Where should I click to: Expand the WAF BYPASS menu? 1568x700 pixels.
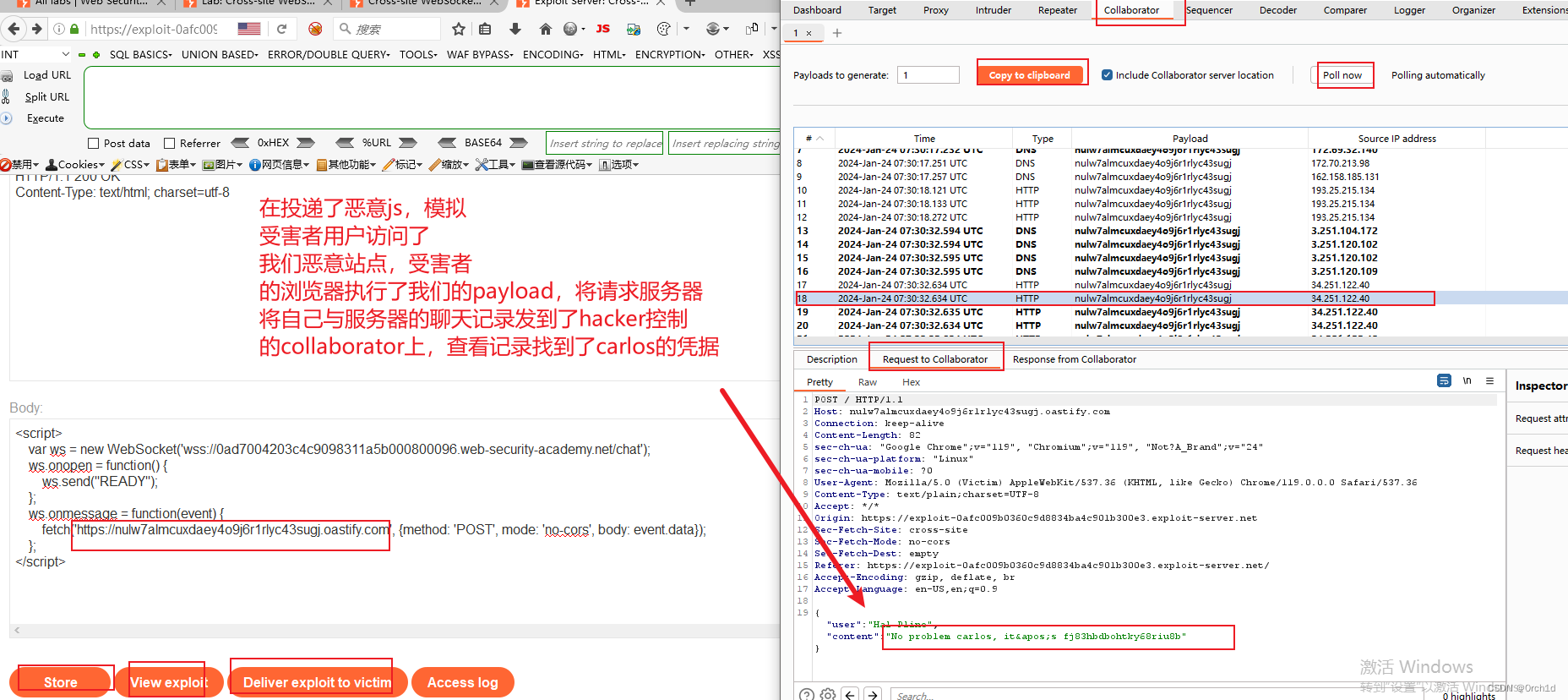(x=480, y=55)
